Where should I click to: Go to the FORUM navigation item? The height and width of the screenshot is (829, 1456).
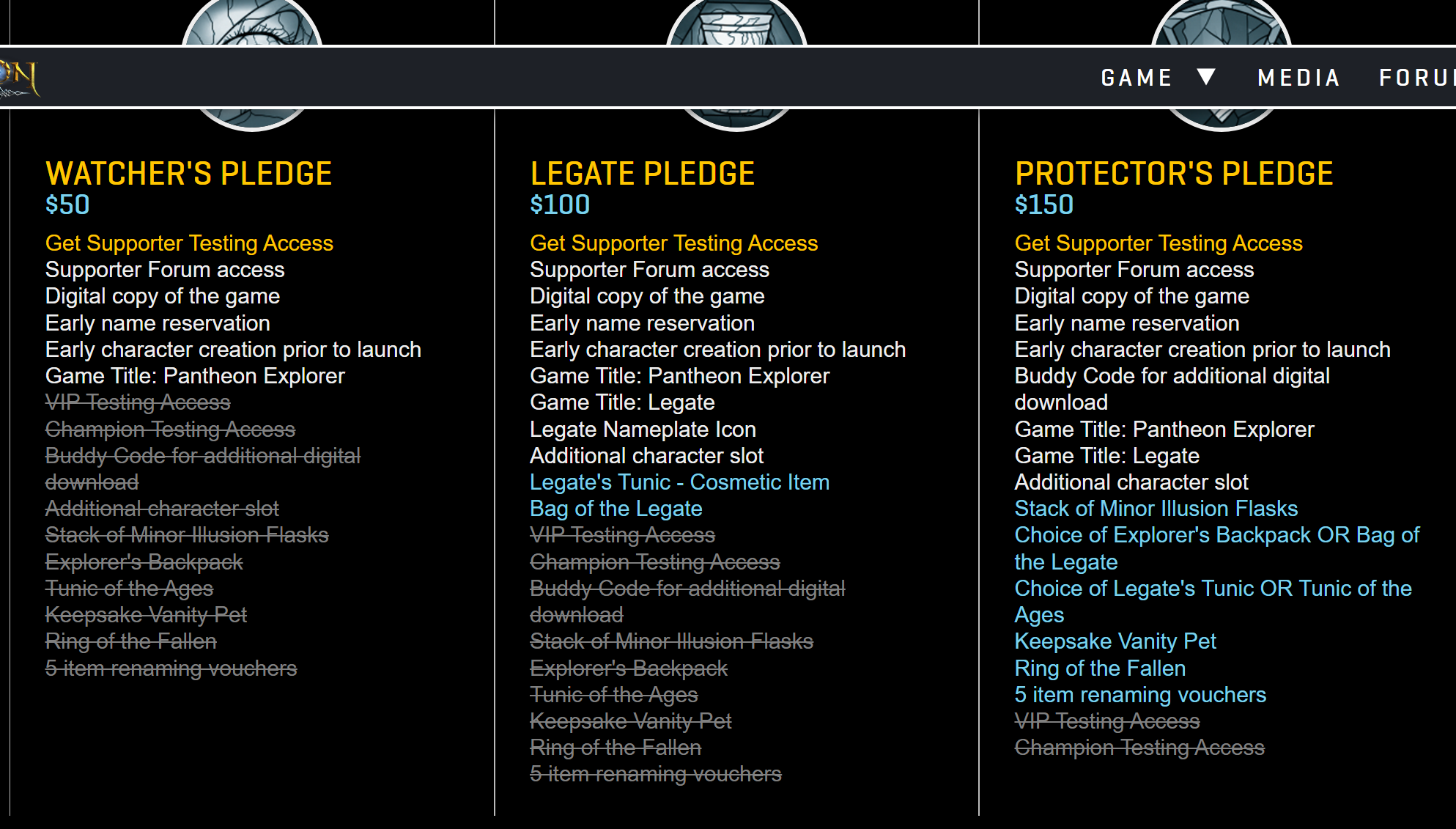(1416, 78)
